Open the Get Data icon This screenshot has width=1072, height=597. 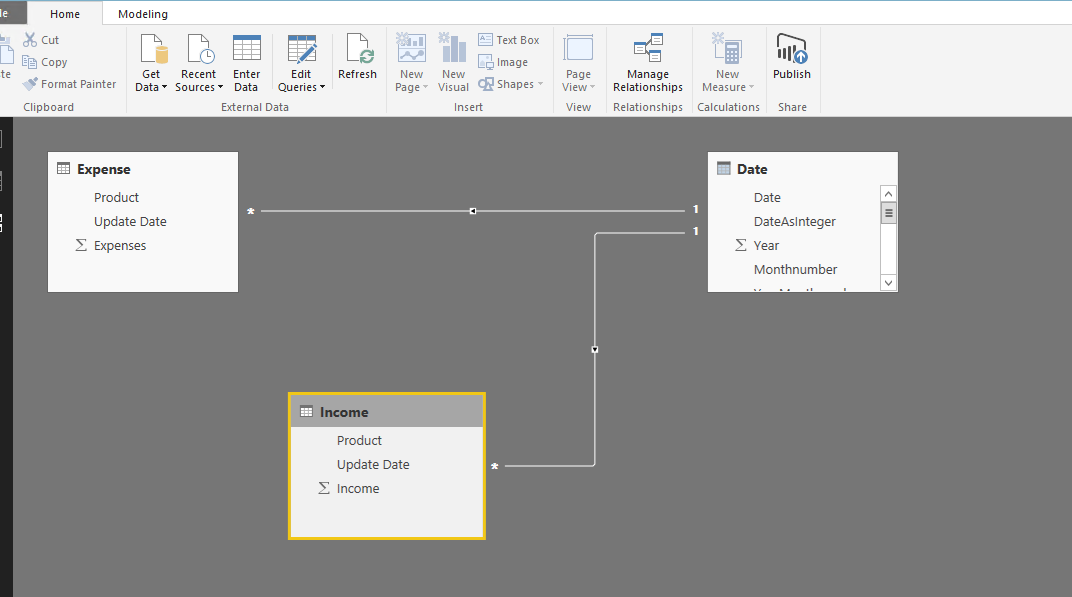[153, 49]
